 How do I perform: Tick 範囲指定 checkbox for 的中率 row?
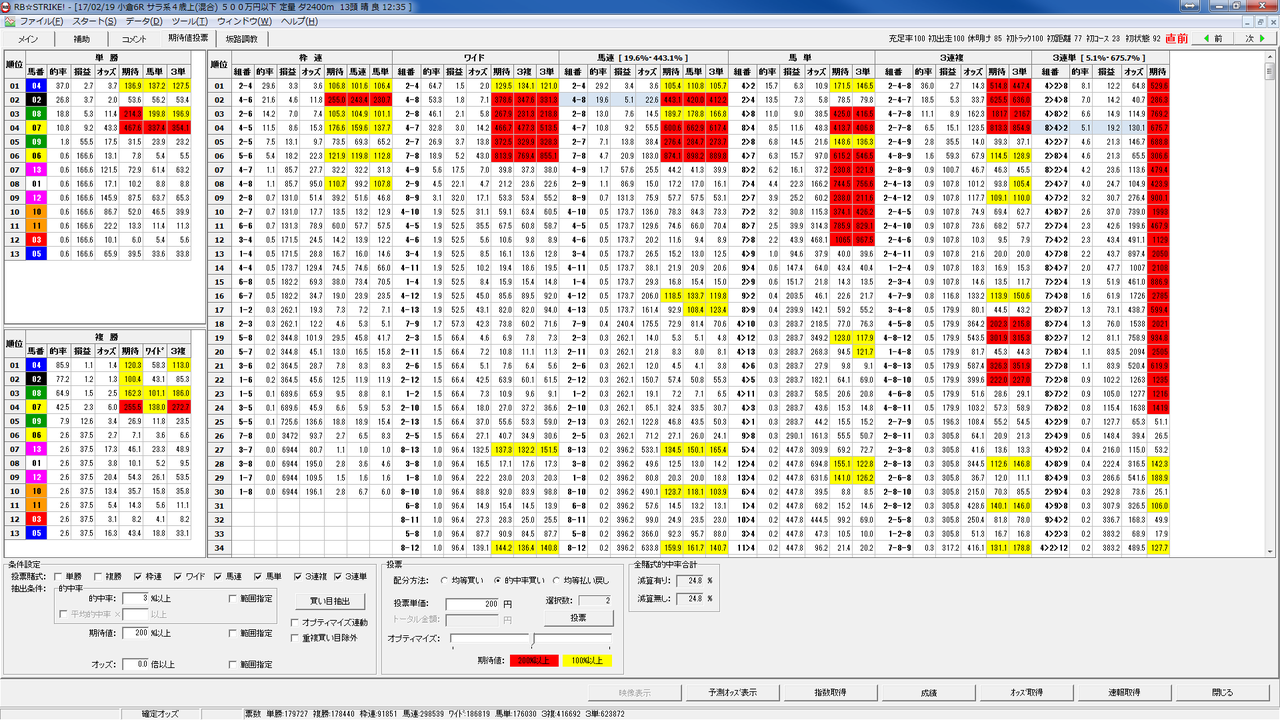pos(233,599)
